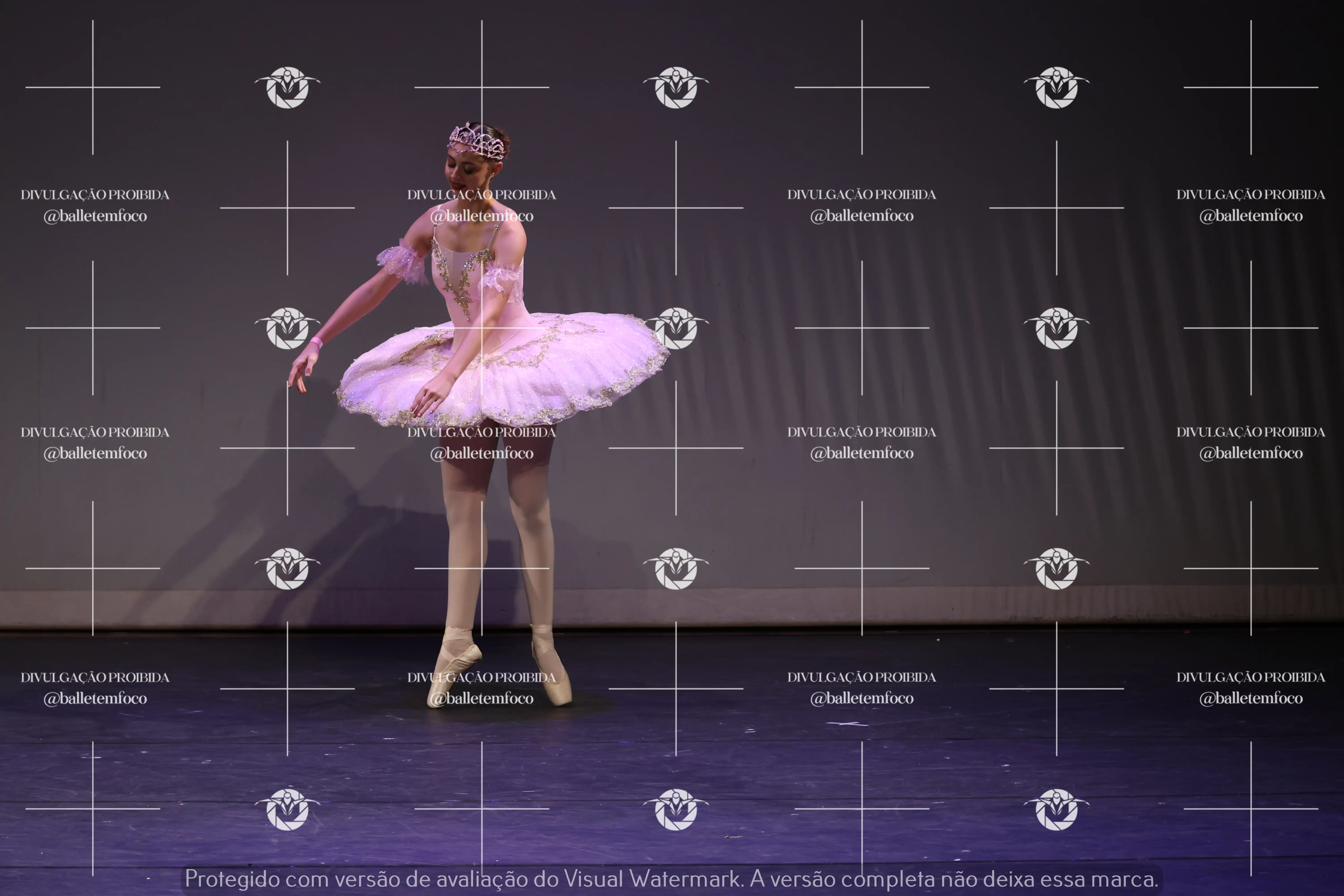Click the watermark logo touching the tutu's edge
1344x896 pixels.
[676, 328]
